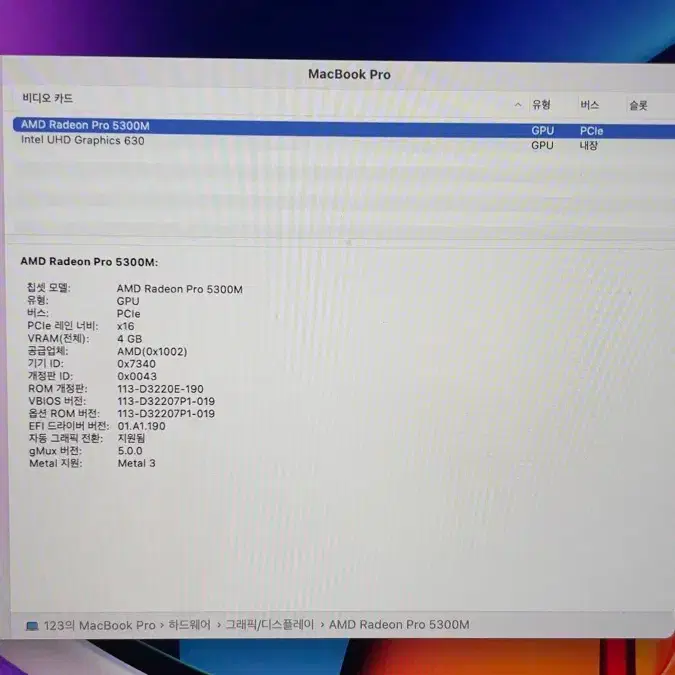Click the 내장 bus cell of Intel row
The width and height of the screenshot is (675, 675).
coord(588,146)
